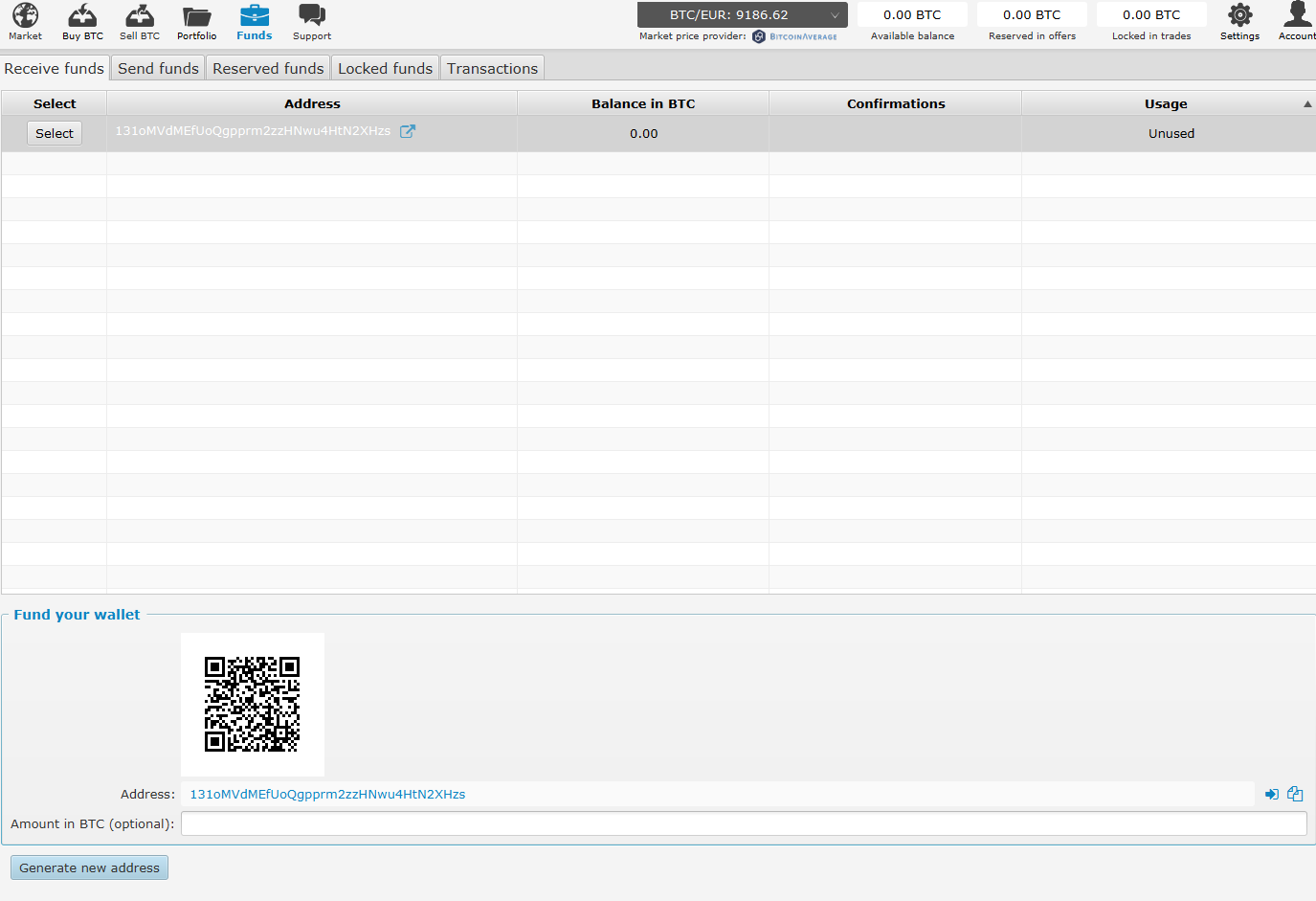Image resolution: width=1316 pixels, height=901 pixels.
Task: Open the Transactions tab
Action: [492, 68]
